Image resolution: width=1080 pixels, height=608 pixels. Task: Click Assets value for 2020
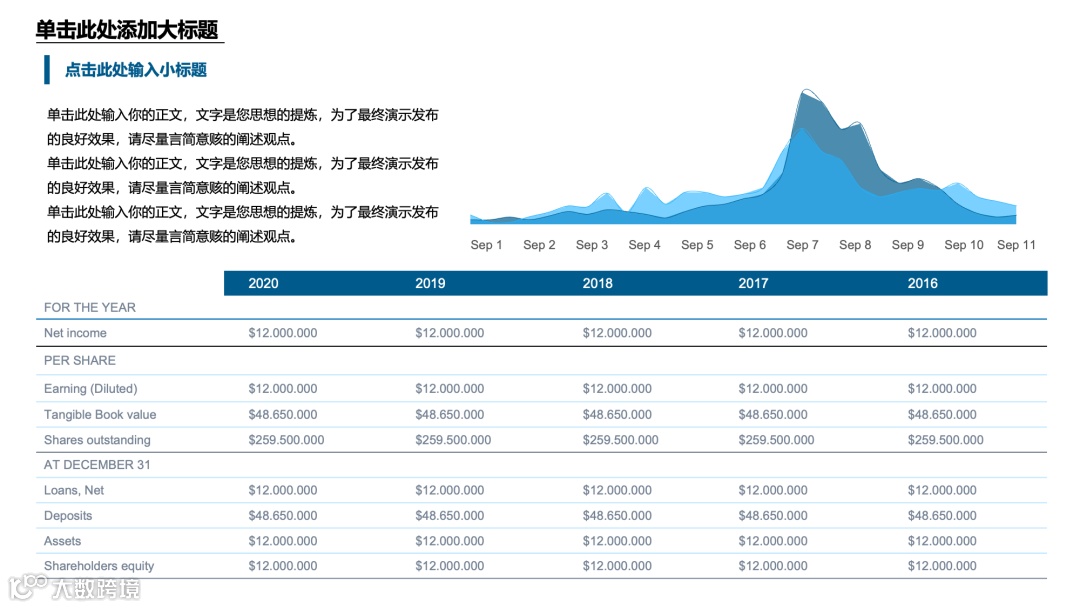283,541
